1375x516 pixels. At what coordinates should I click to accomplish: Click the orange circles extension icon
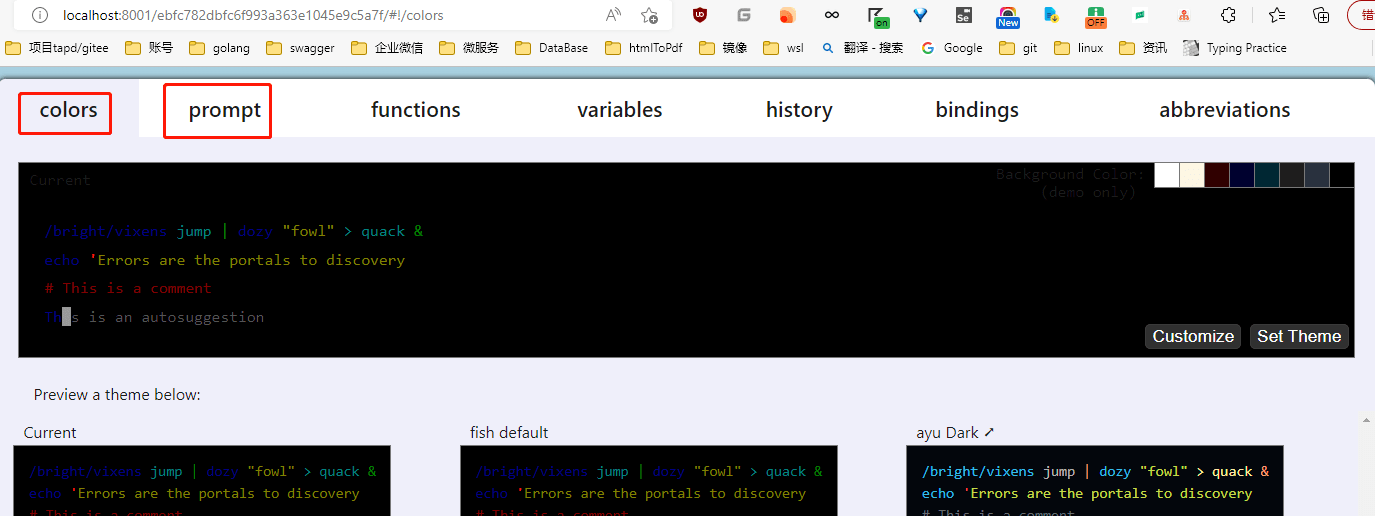pos(787,15)
